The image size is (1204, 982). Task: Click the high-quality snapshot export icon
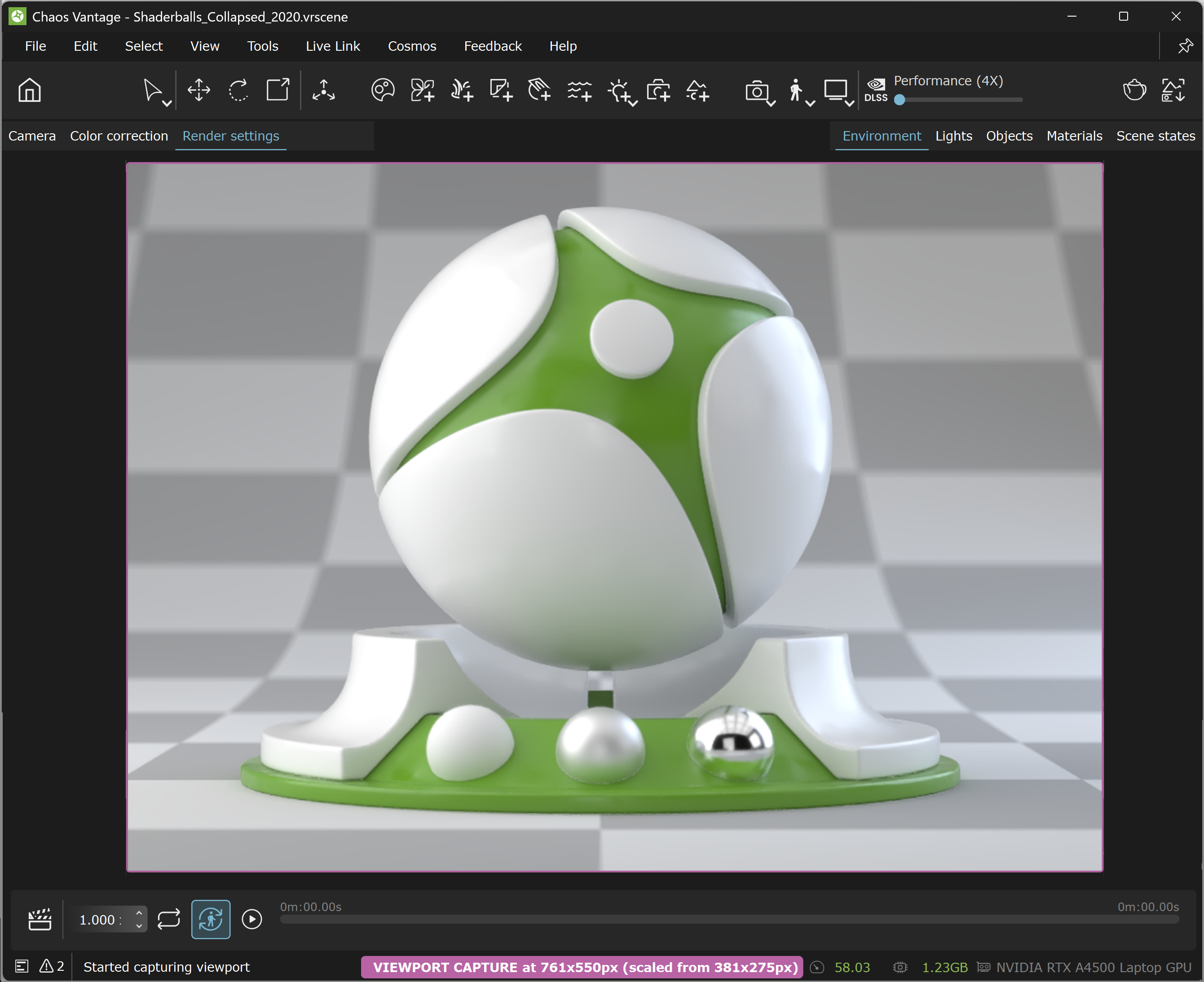click(1173, 90)
